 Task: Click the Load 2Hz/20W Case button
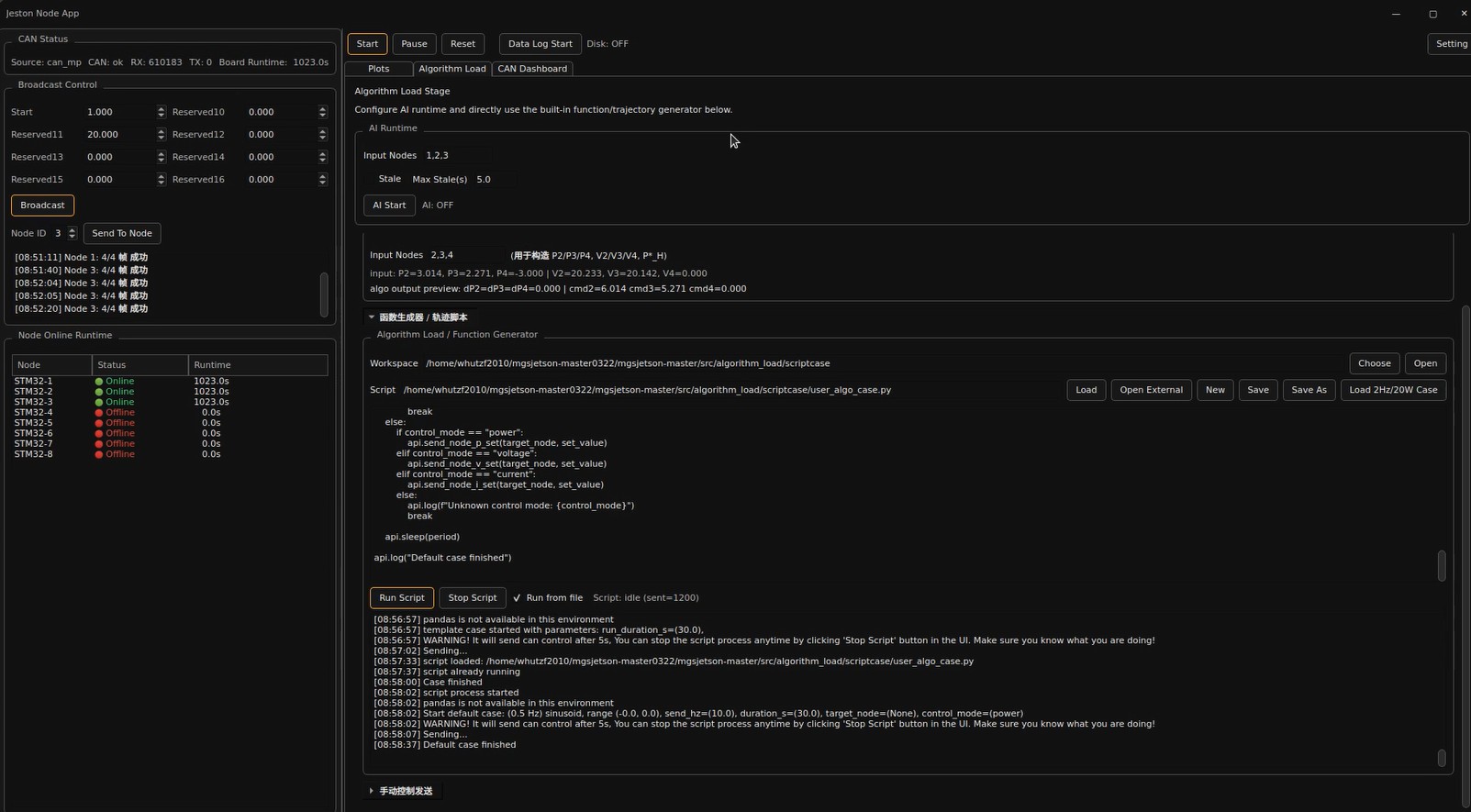(x=1393, y=390)
